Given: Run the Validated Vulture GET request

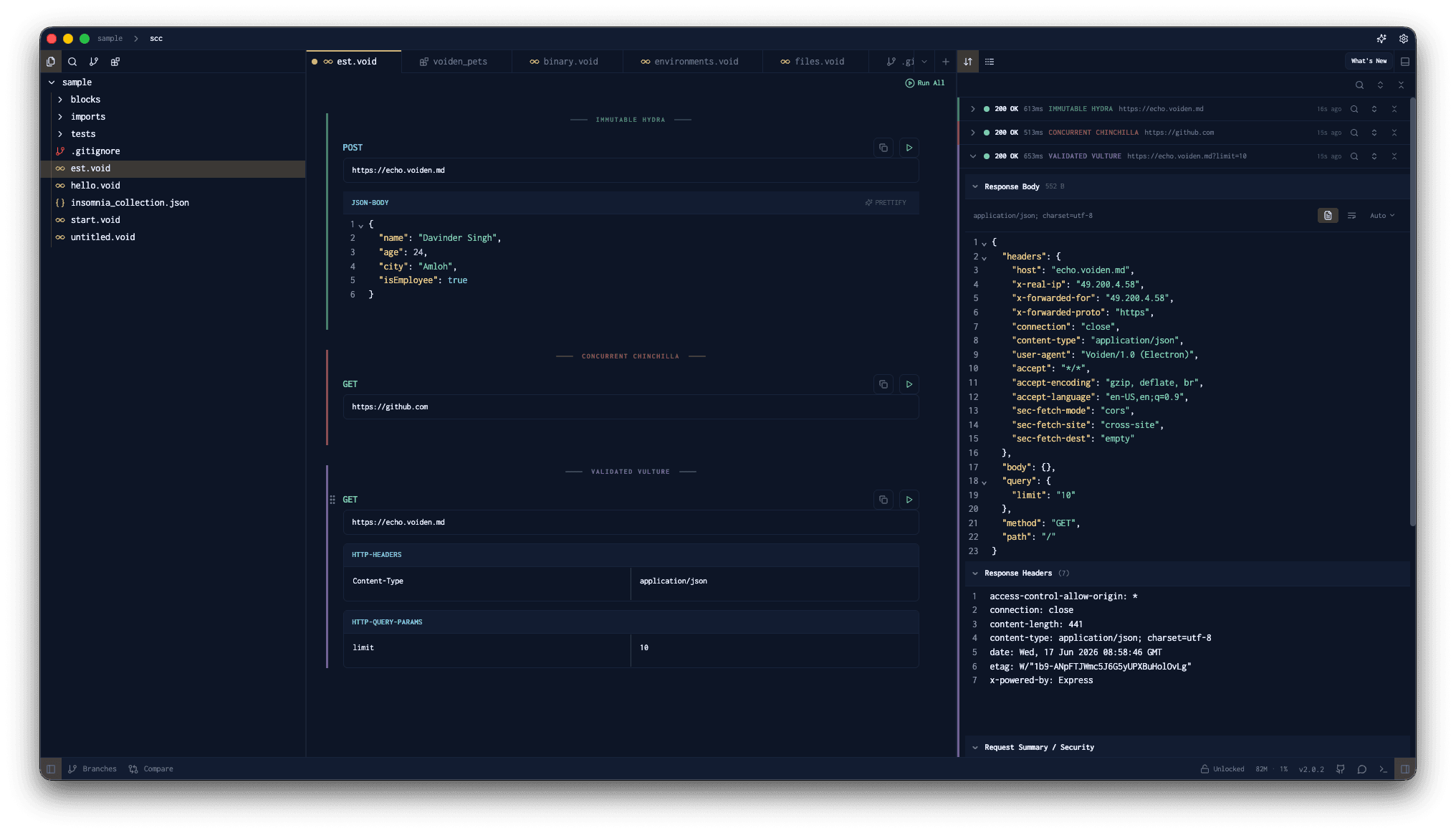Looking at the screenshot, I should [909, 500].
